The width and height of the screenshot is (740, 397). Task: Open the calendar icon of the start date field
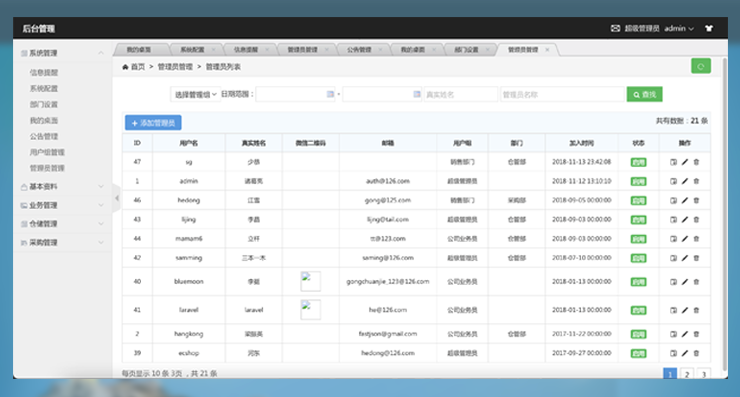[x=330, y=94]
